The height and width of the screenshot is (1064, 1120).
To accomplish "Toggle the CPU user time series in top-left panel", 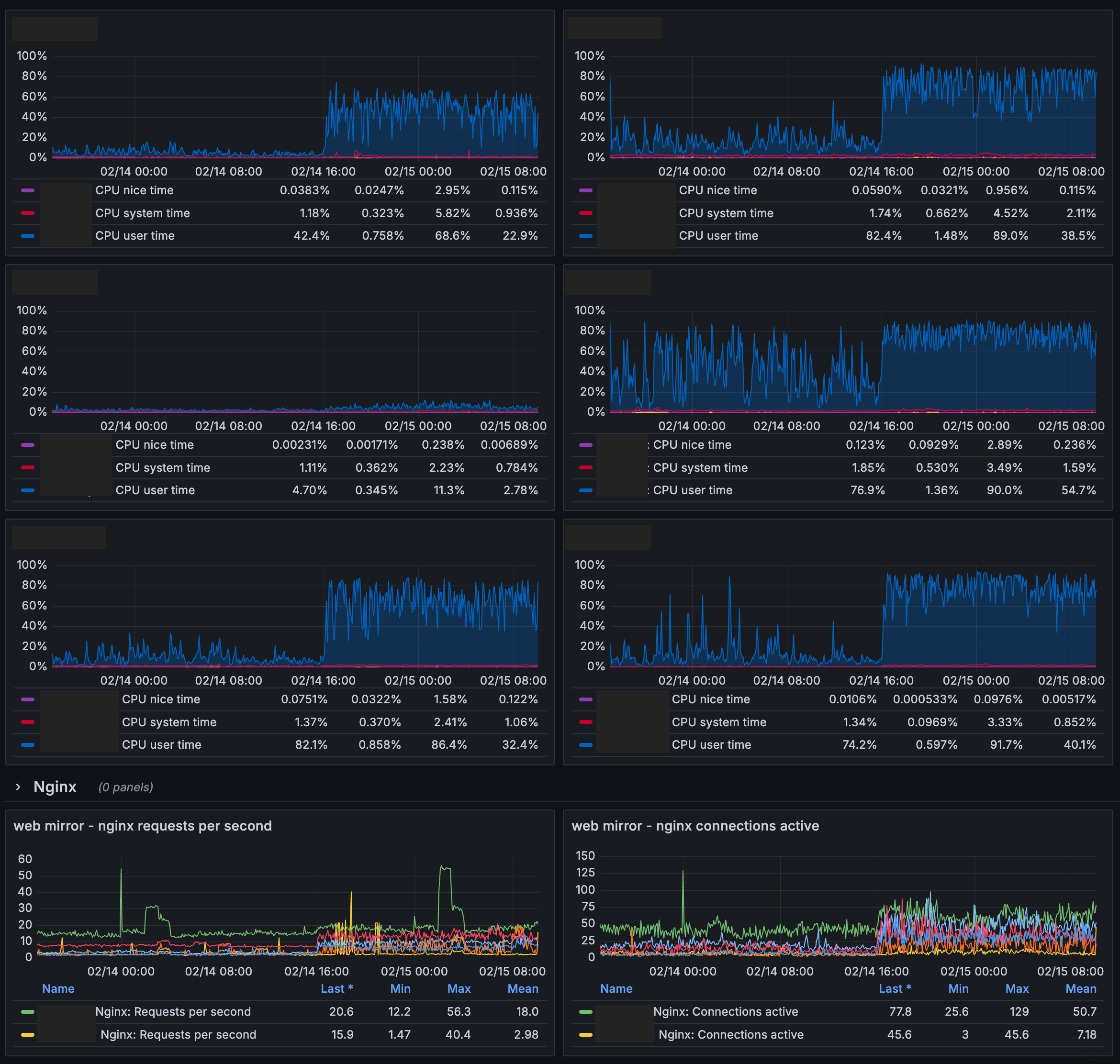I will point(134,235).
